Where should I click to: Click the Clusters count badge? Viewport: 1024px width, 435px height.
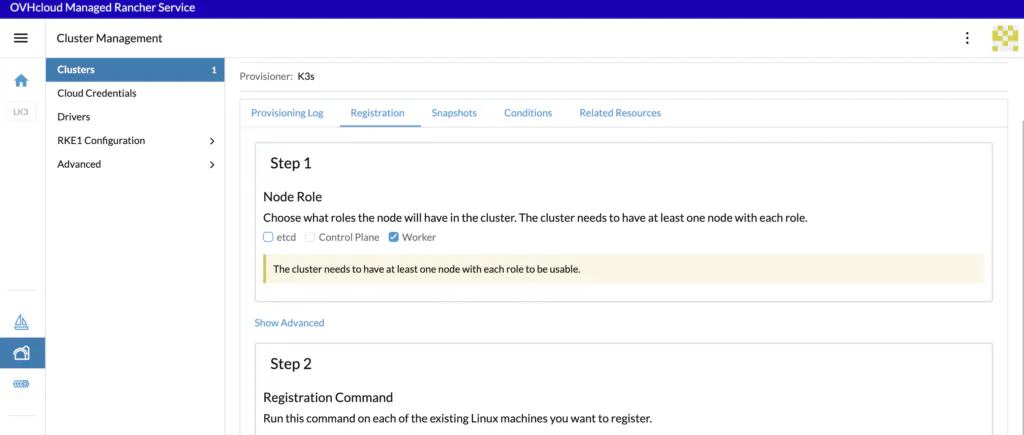click(214, 70)
